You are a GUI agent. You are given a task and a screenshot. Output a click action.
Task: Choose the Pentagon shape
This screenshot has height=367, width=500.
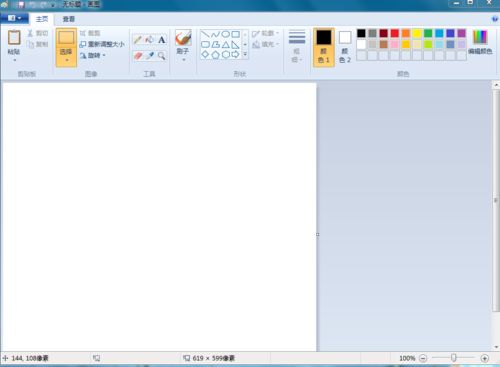pyautogui.click(x=216, y=54)
